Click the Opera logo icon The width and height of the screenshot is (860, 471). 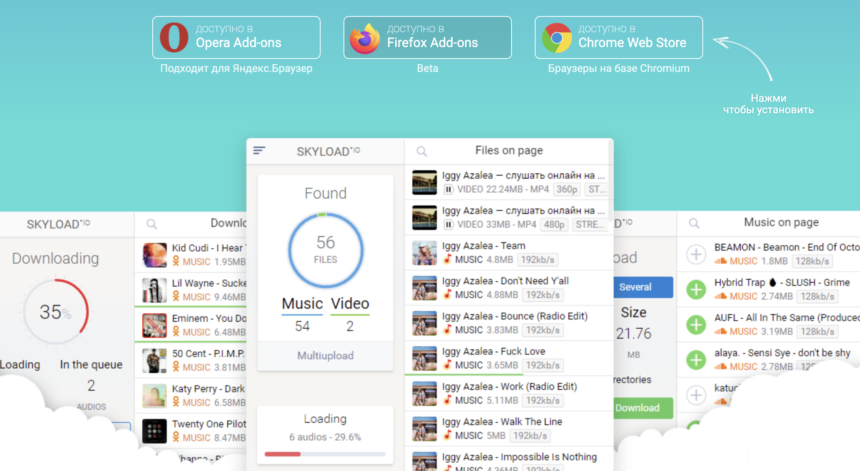174,38
